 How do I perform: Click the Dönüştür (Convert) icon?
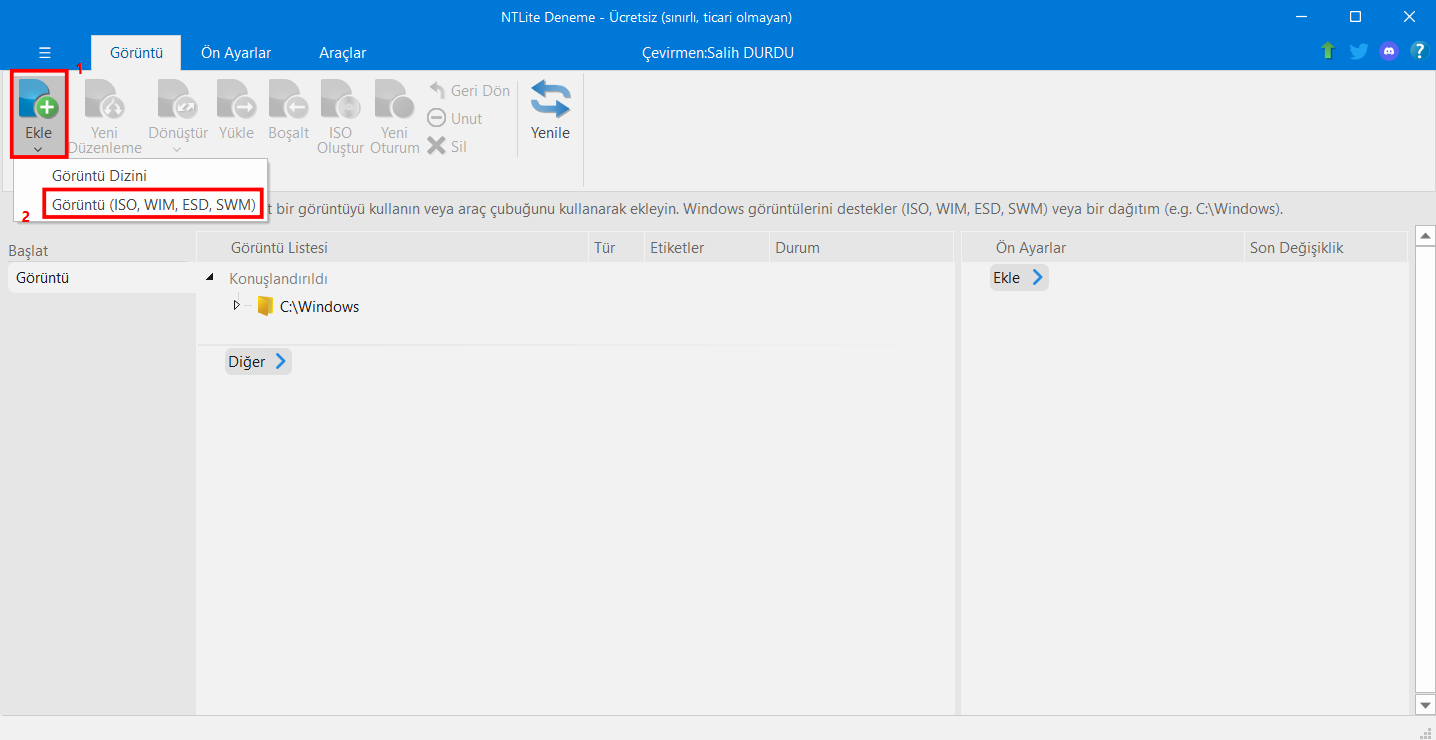point(177,99)
